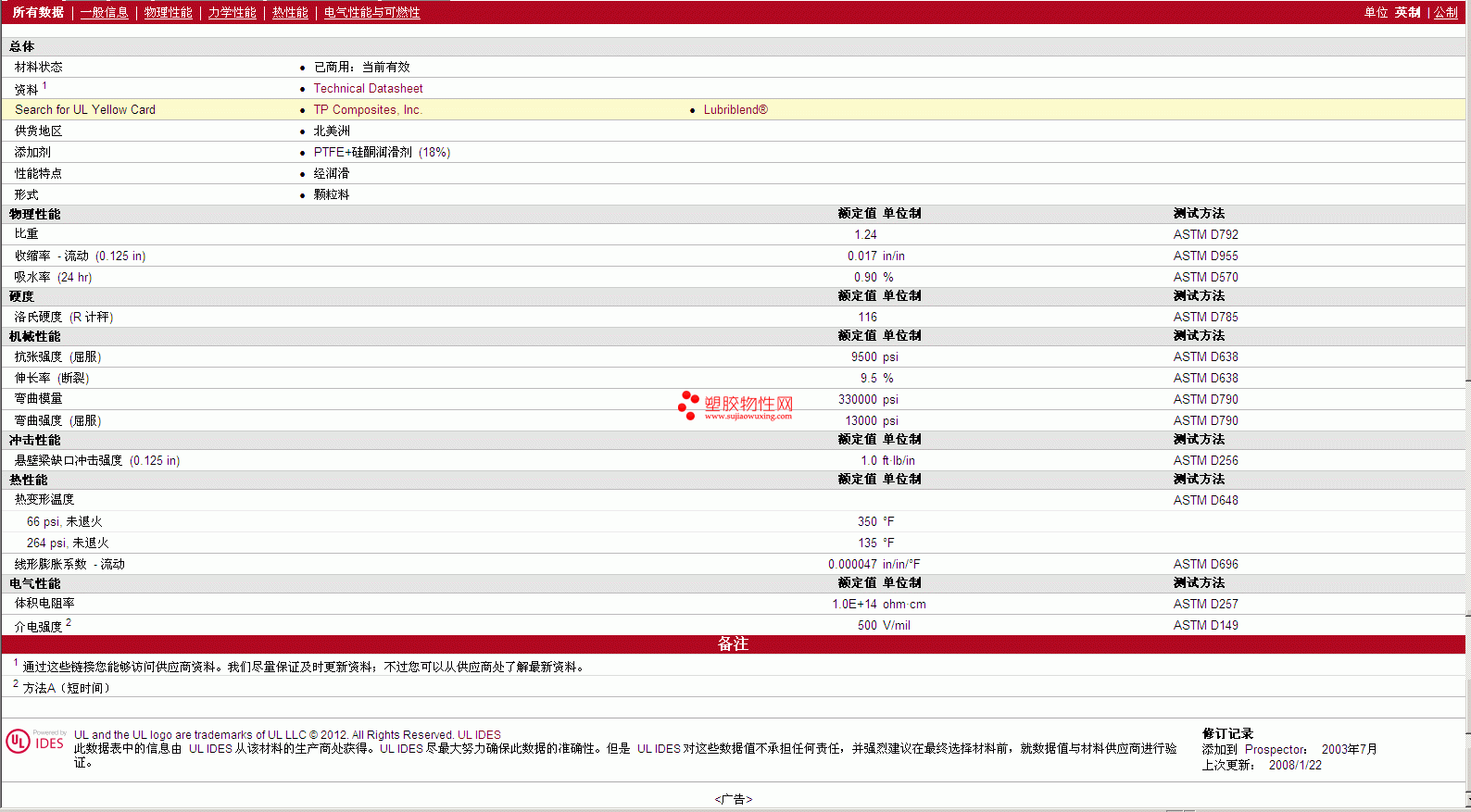Viewport: 1471px width, 812px height.
Task: Click the 已商用：当前有效 status text
Action: click(361, 67)
